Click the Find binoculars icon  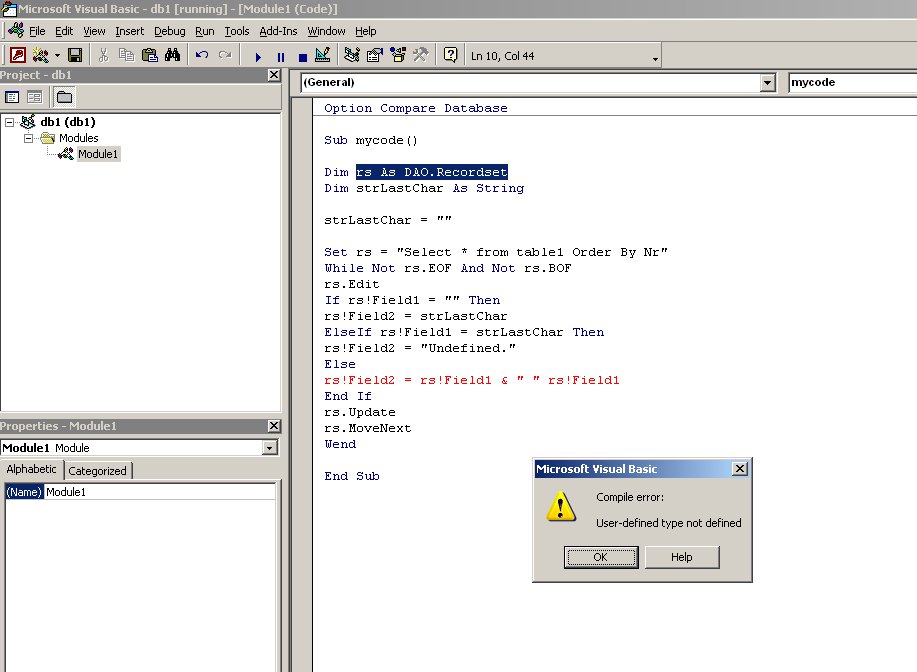[x=172, y=56]
